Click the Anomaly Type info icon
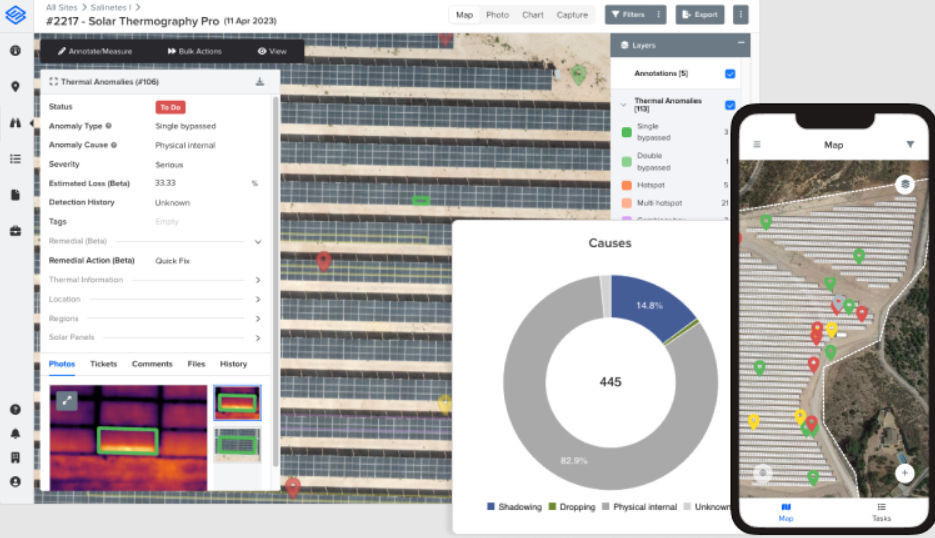Screen dimensions: 935x538 (109, 126)
